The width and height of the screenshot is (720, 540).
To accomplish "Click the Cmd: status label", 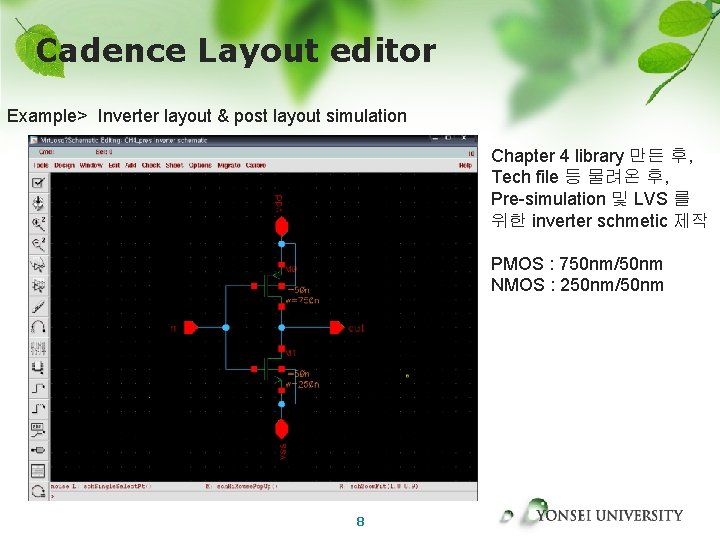I will 46,152.
